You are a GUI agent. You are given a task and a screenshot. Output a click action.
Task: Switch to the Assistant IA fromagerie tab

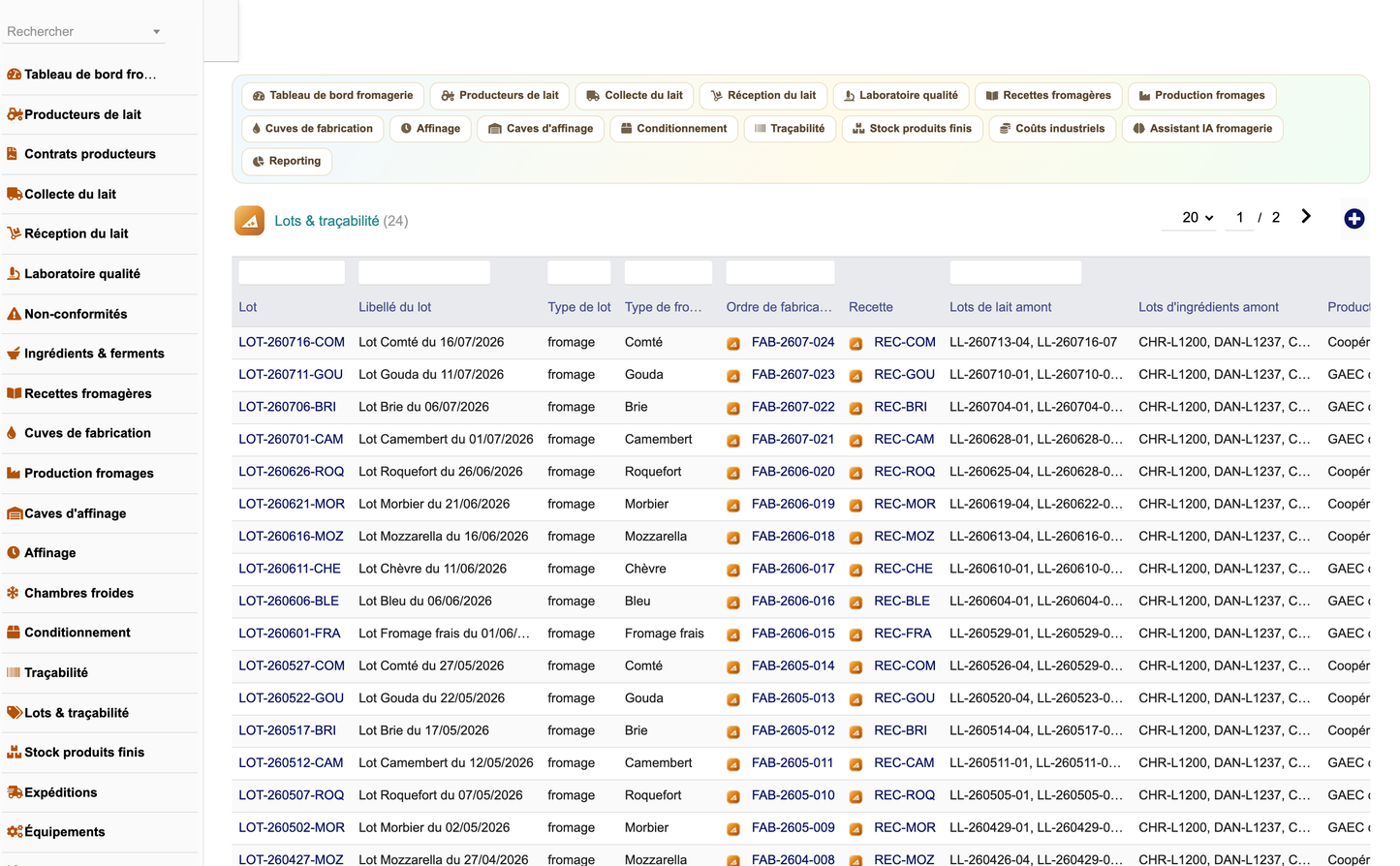coord(1202,129)
